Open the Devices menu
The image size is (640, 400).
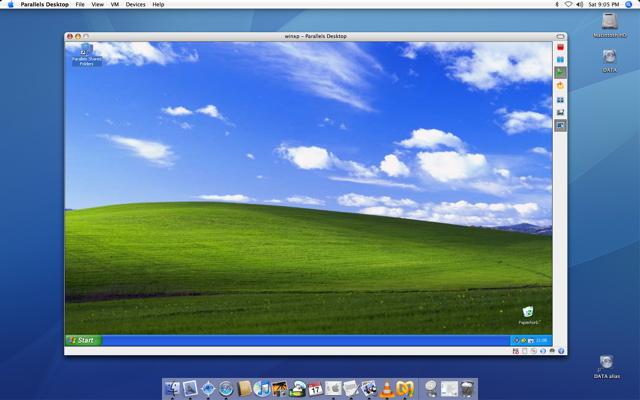point(136,4)
